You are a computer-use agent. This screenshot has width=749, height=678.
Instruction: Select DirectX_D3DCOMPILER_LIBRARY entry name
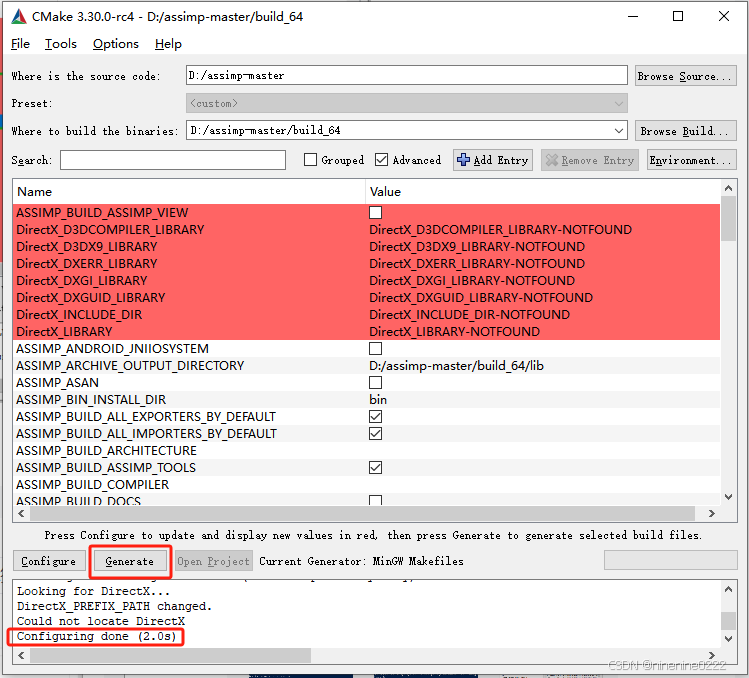pyautogui.click(x=110, y=230)
